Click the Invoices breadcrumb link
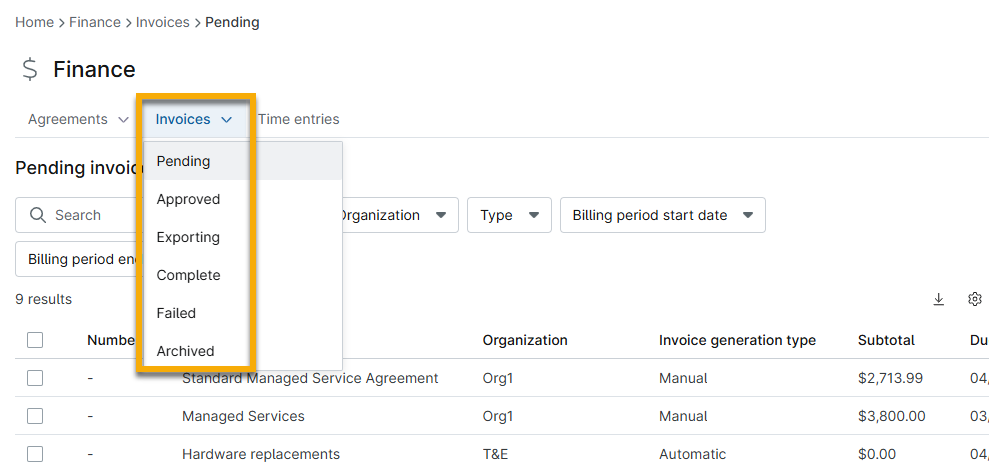This screenshot has width=994, height=468. [162, 22]
